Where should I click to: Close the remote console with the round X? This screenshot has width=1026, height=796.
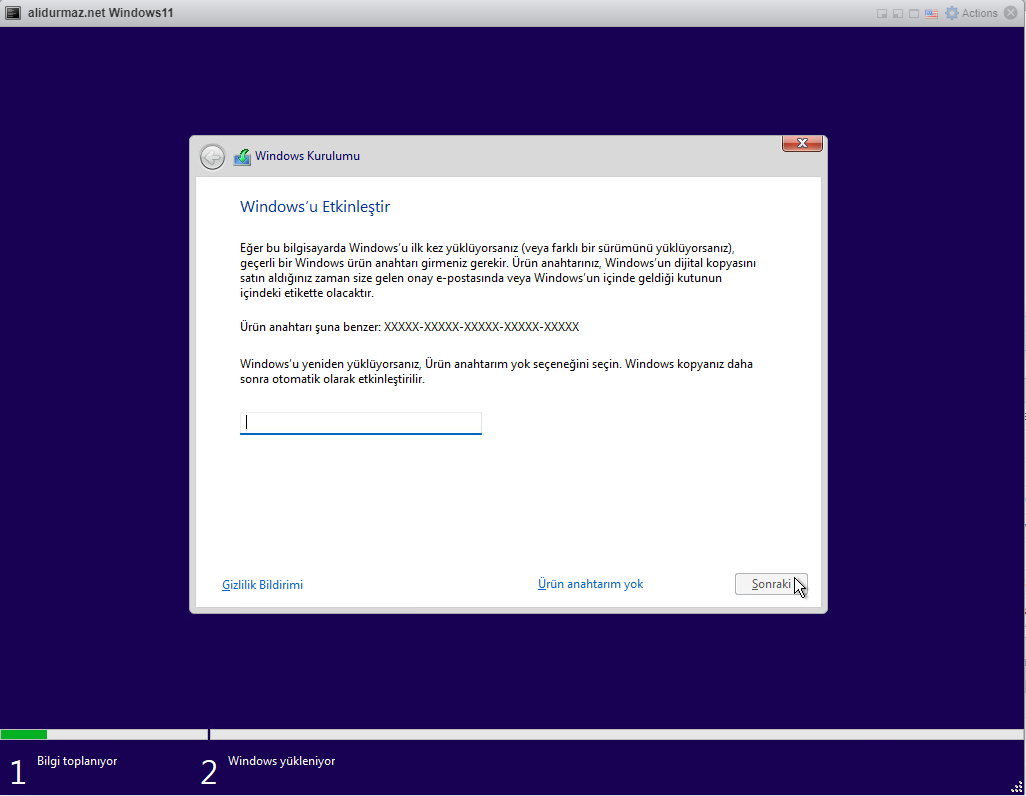1011,13
